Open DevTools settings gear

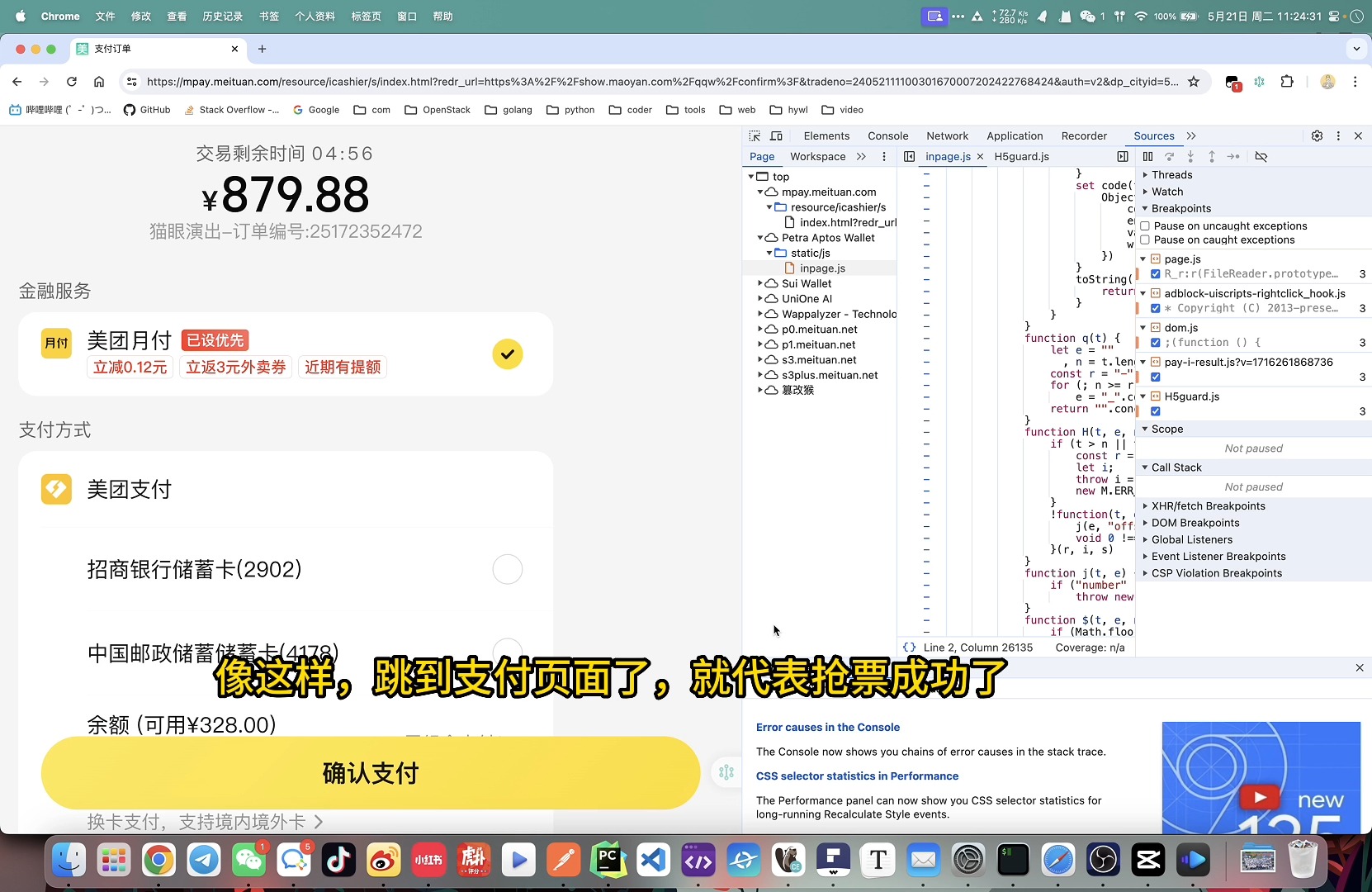pos(1317,136)
